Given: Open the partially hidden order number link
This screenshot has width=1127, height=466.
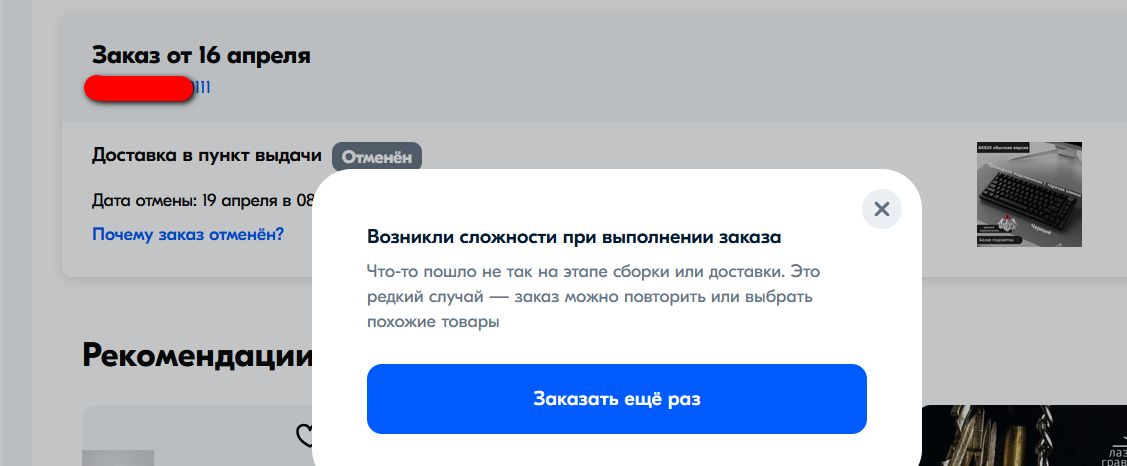Looking at the screenshot, I should tap(202, 88).
